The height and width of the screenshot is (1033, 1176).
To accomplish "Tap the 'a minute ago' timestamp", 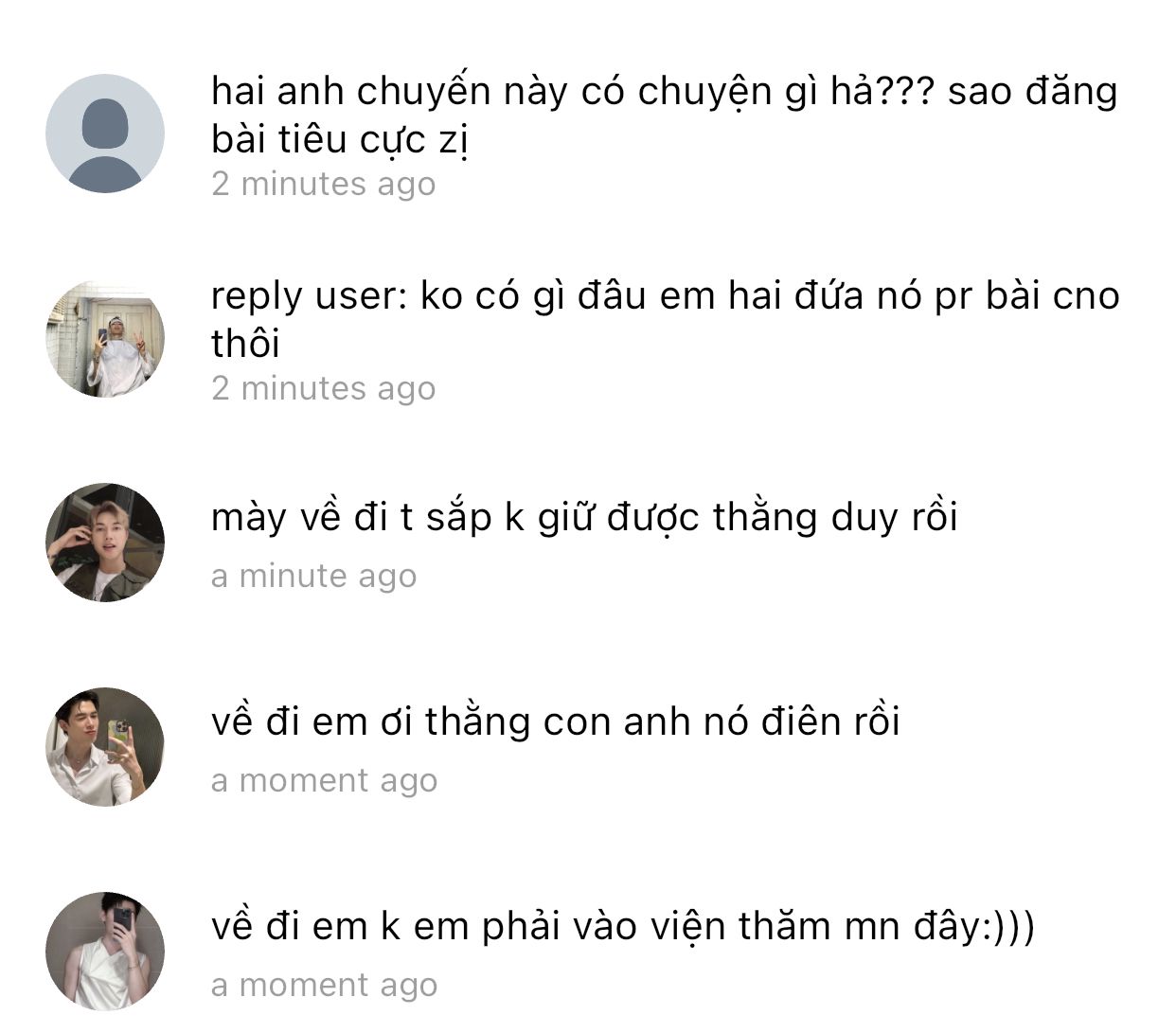I will click(313, 576).
